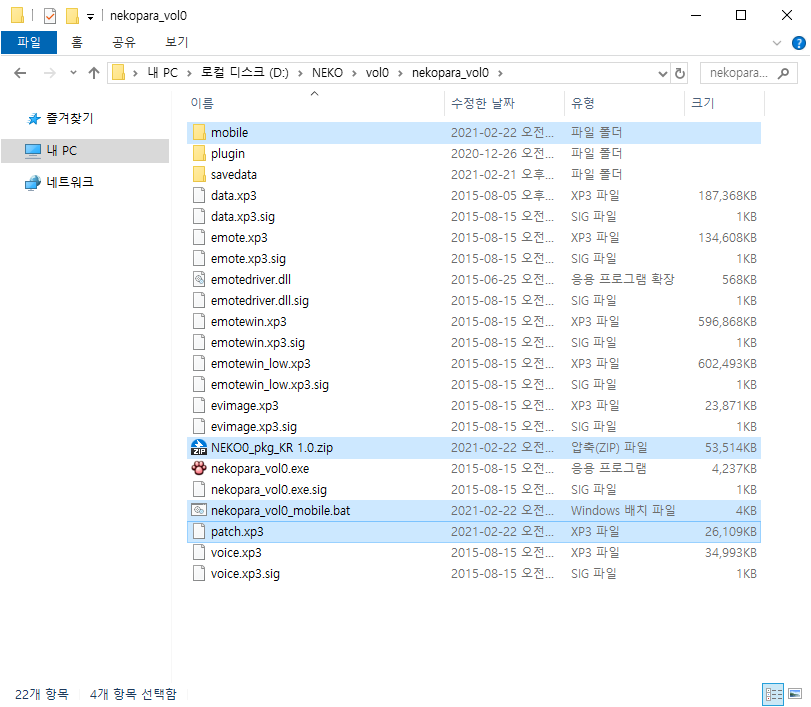Refresh the current folder

pos(680,73)
